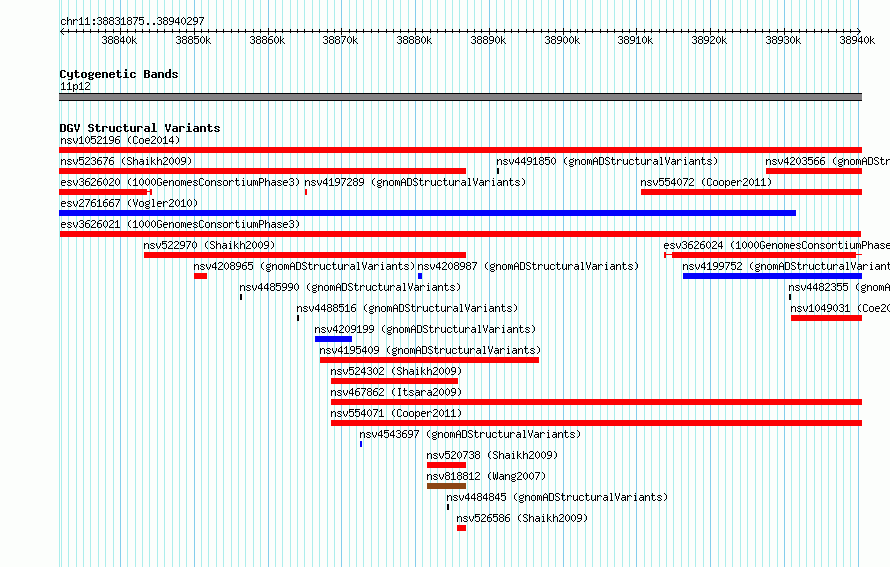The width and height of the screenshot is (890, 567).
Task: Click the brown bar of nsv818812
Action: point(446,486)
